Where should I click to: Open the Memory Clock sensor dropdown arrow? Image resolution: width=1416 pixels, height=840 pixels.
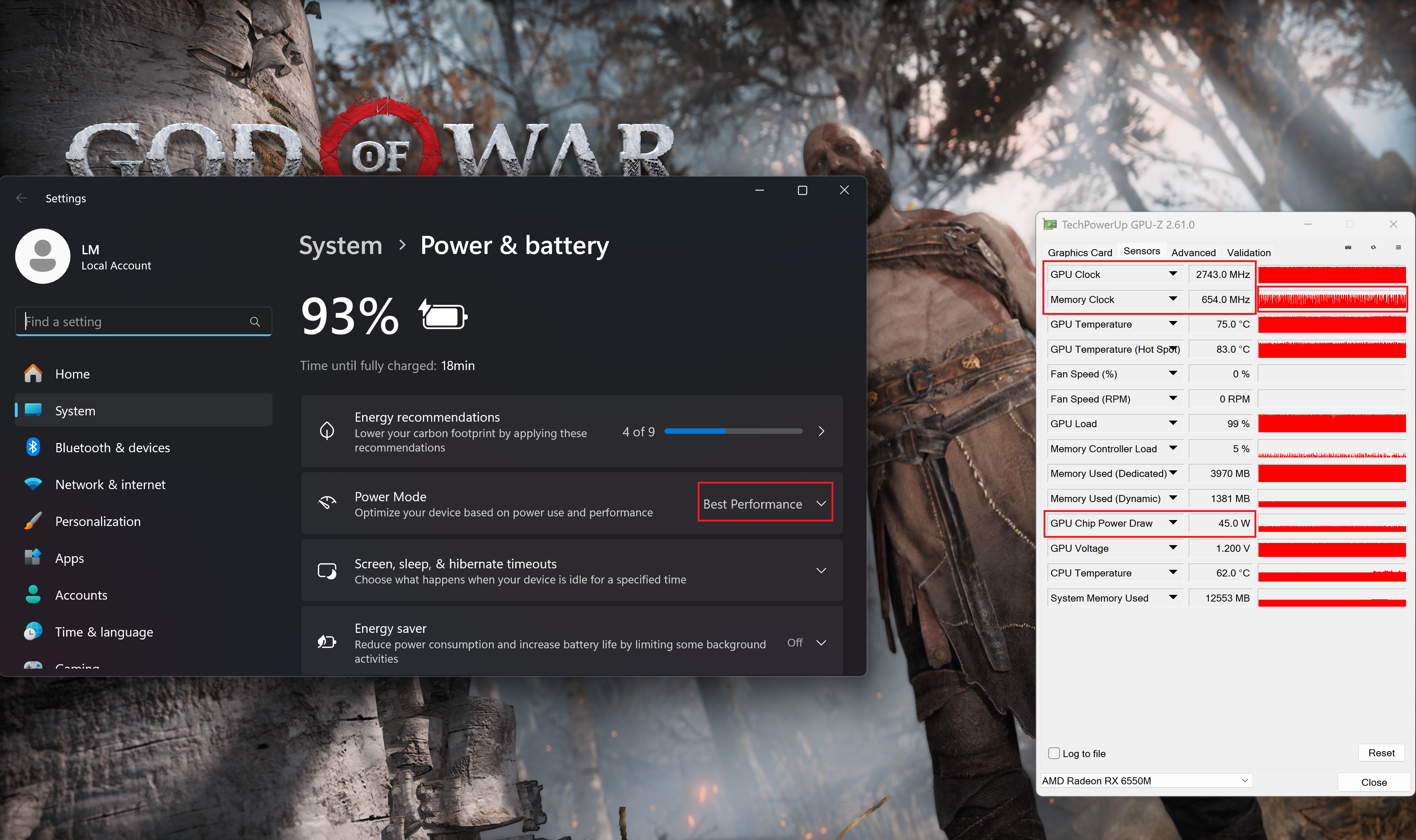click(1173, 299)
